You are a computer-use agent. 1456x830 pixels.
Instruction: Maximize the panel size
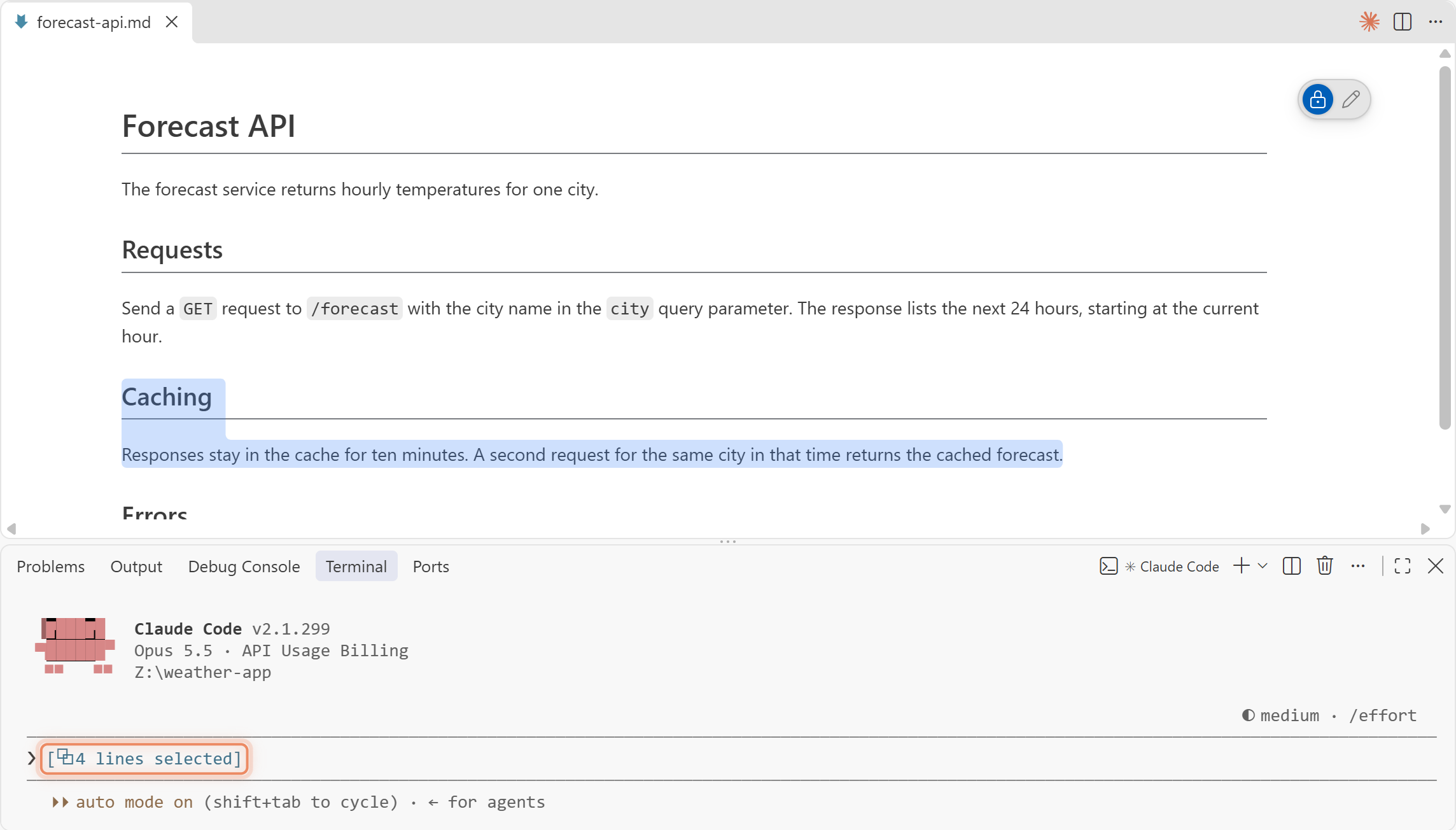point(1403,566)
